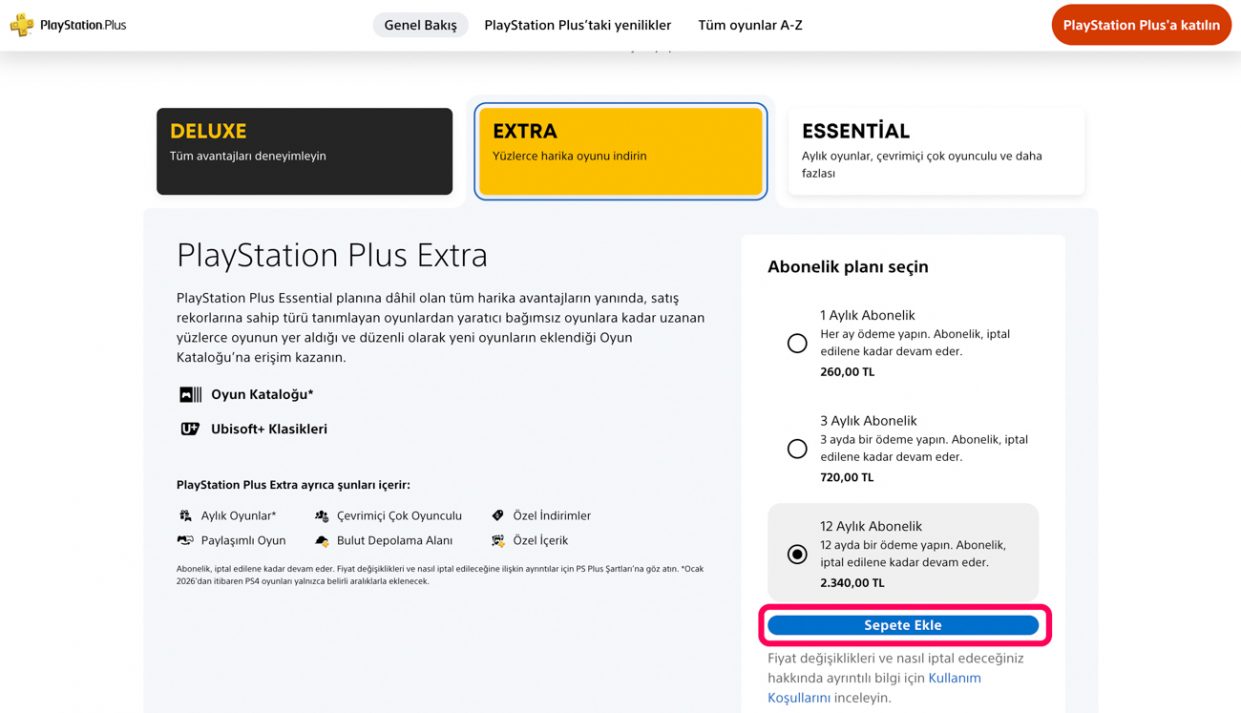The height and width of the screenshot is (713, 1241).
Task: Click the Oyun Kataloğu icon
Action: 190,395
